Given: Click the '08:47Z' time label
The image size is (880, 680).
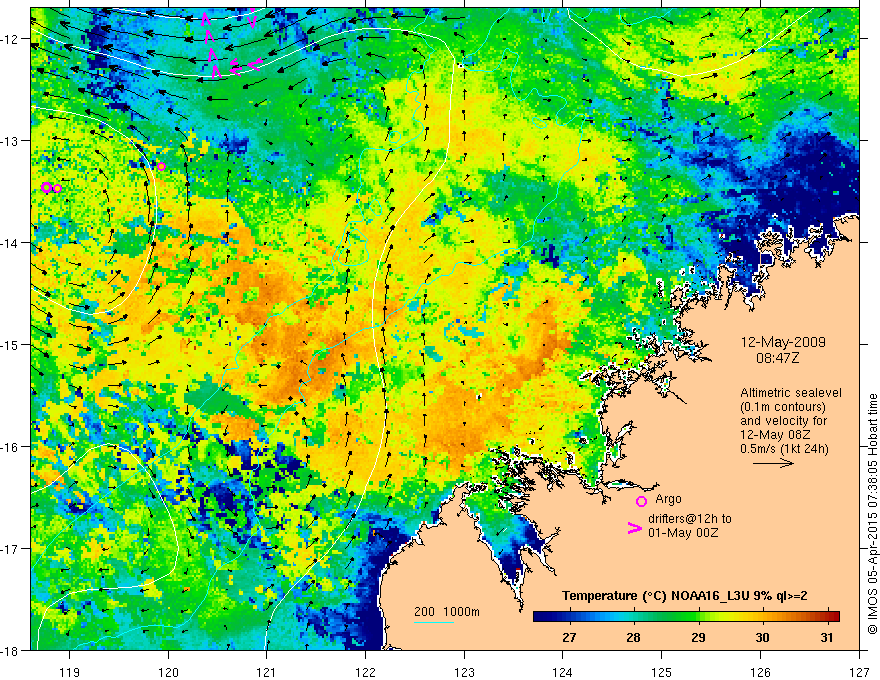Looking at the screenshot, I should pos(777,358).
